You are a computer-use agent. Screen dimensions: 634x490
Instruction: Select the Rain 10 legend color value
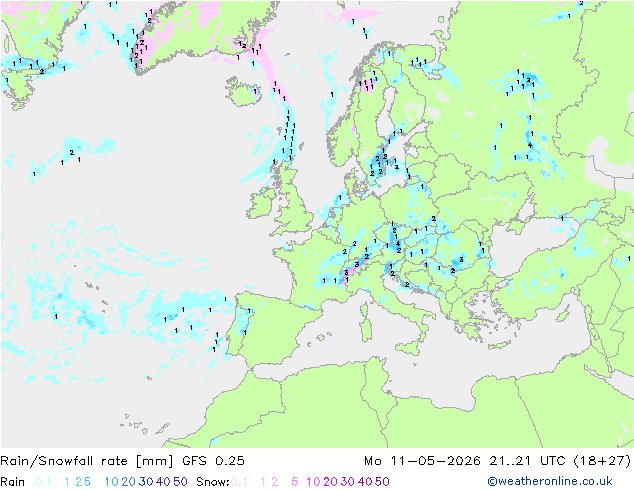coord(111,482)
